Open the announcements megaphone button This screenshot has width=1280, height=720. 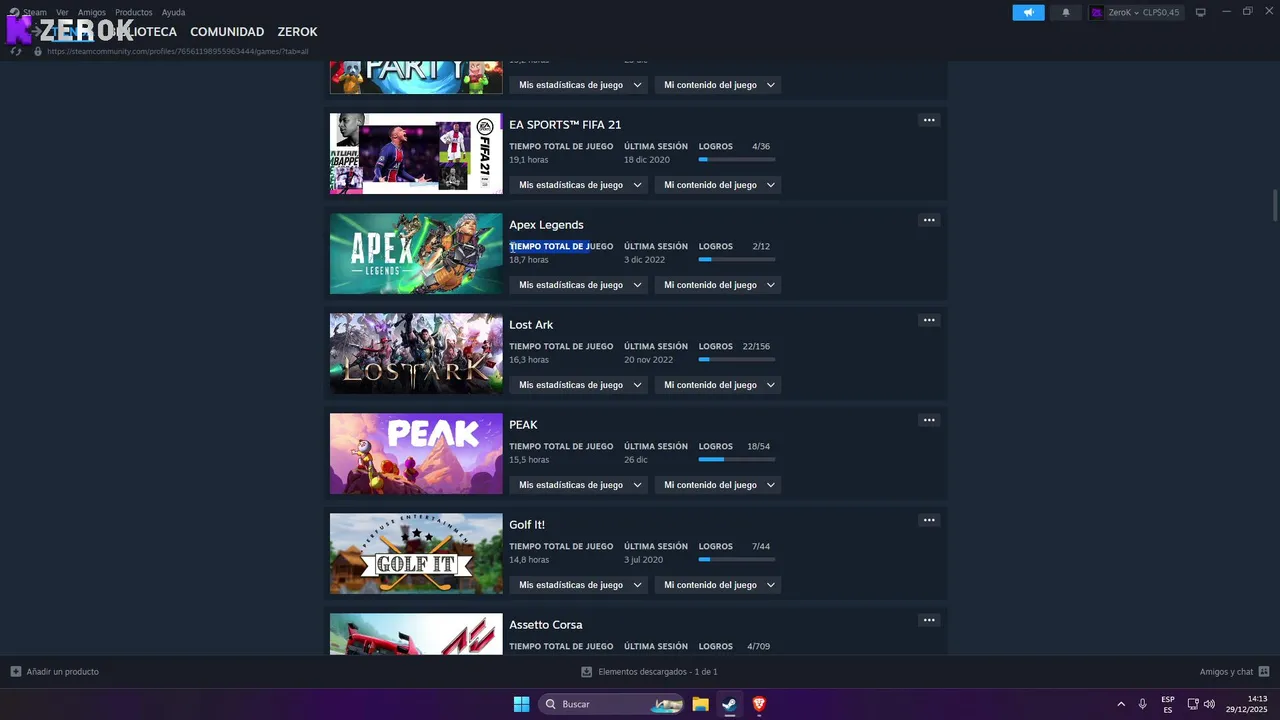1028,12
